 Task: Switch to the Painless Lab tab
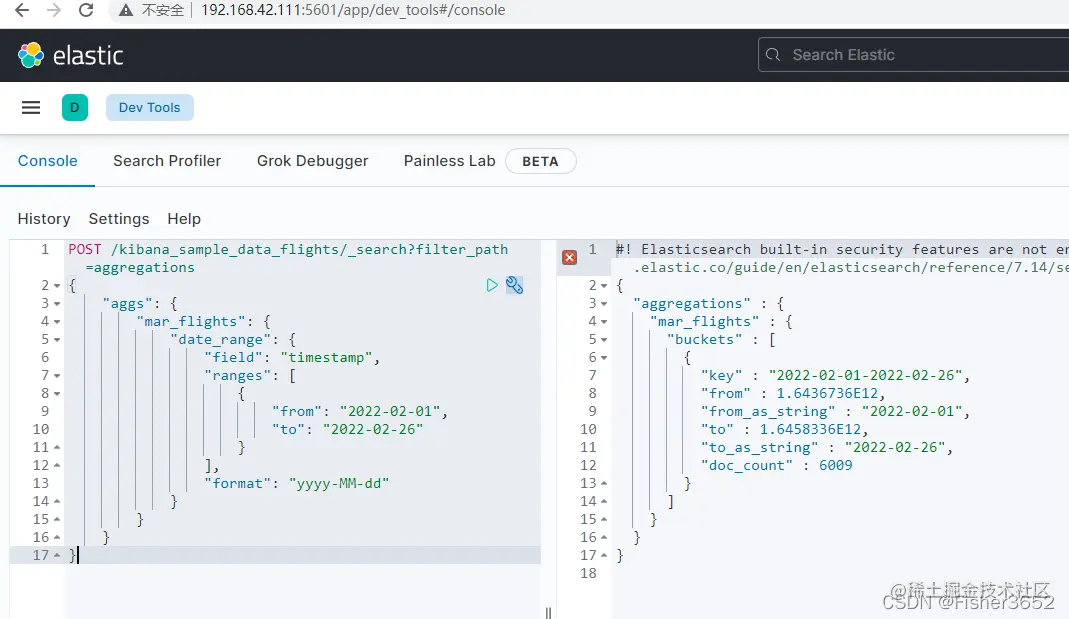[449, 161]
